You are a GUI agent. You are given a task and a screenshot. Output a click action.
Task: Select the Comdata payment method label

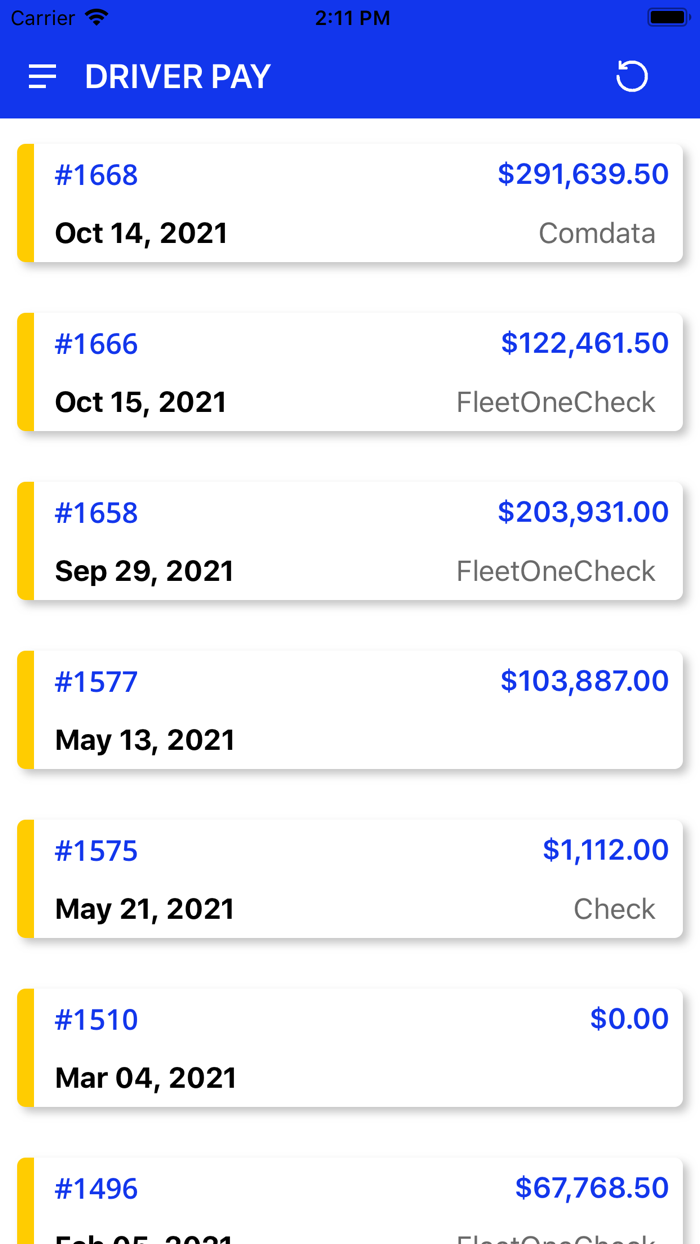597,233
